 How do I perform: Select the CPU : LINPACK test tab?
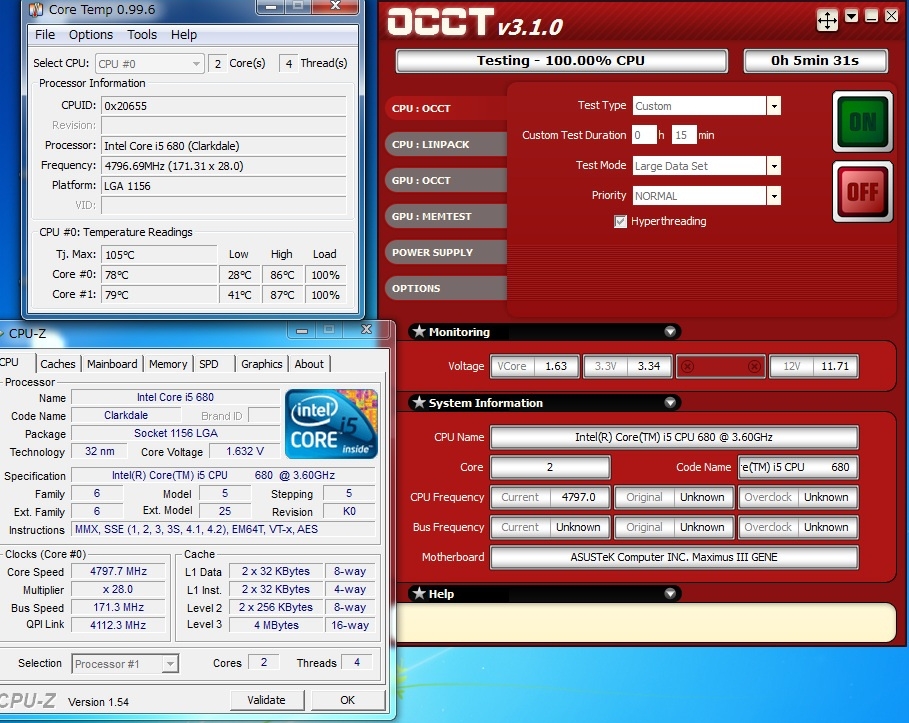[445, 144]
